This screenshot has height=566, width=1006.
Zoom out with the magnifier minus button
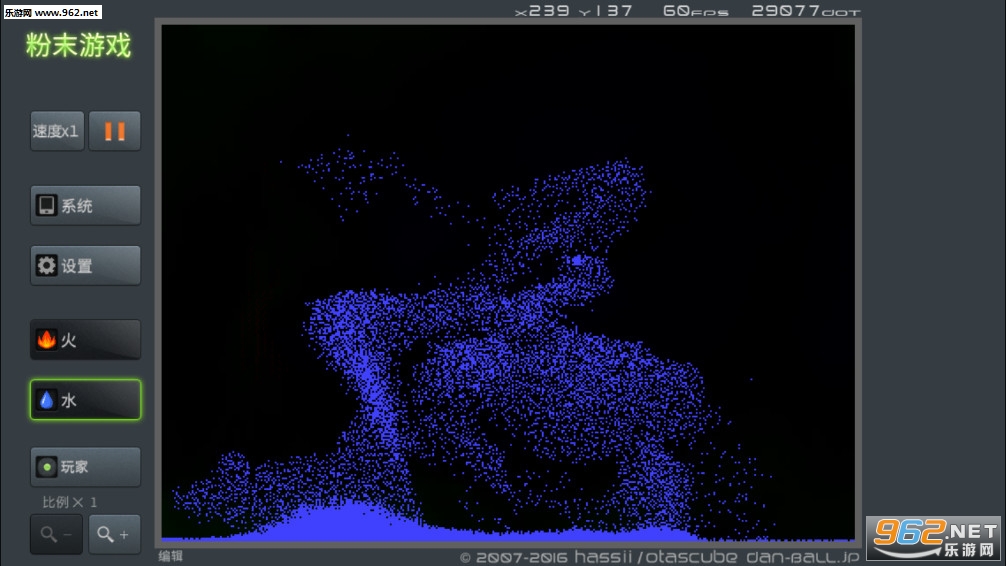(56, 534)
